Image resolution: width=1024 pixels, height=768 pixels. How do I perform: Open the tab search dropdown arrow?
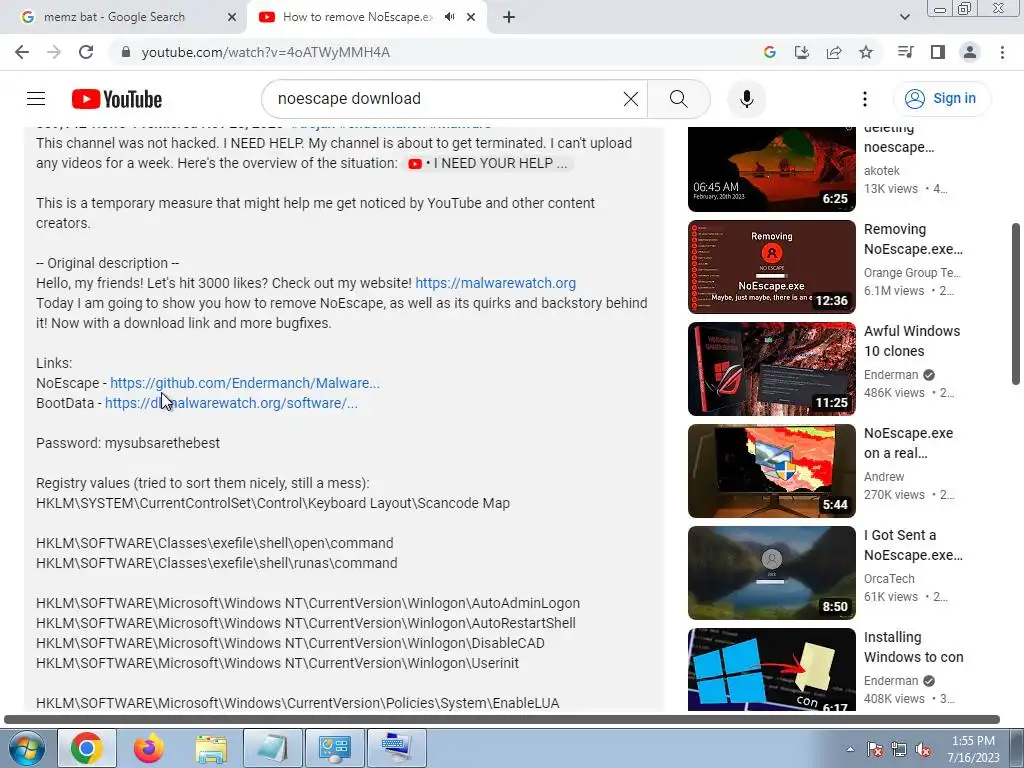pyautogui.click(x=904, y=18)
